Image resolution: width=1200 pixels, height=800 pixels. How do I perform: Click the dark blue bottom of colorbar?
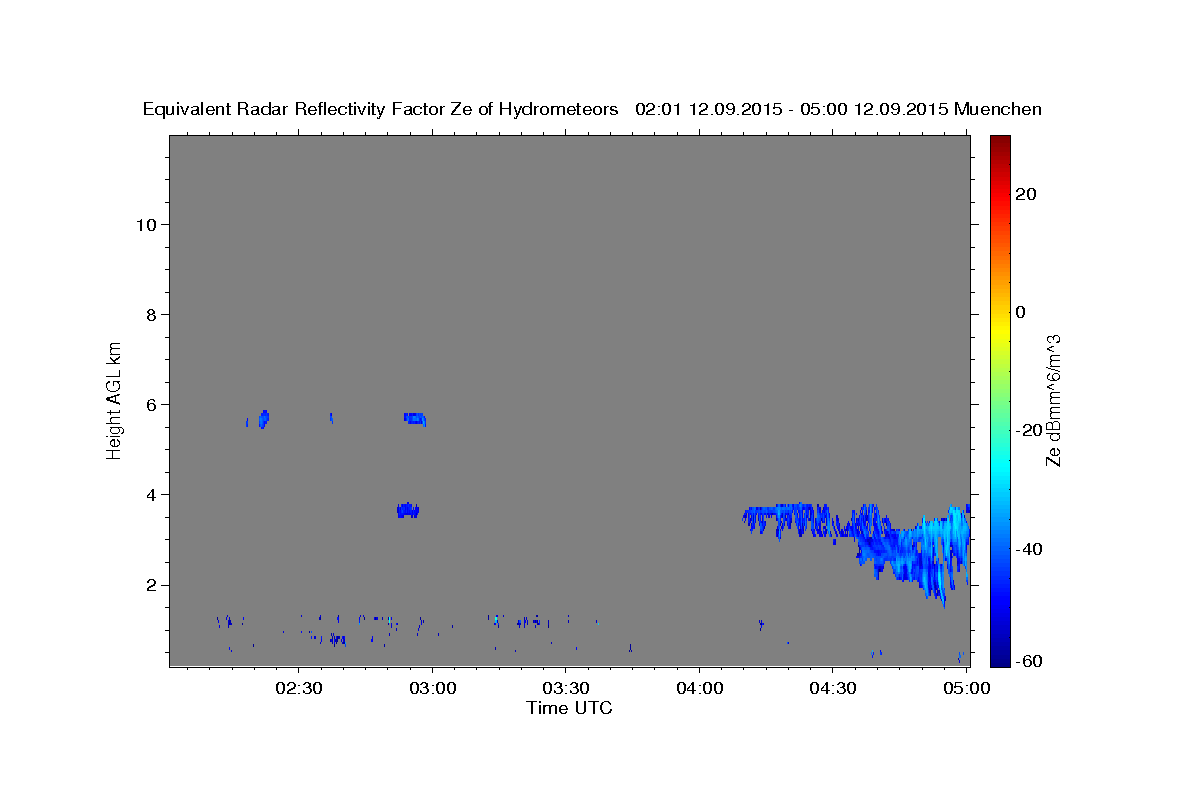[x=1000, y=657]
